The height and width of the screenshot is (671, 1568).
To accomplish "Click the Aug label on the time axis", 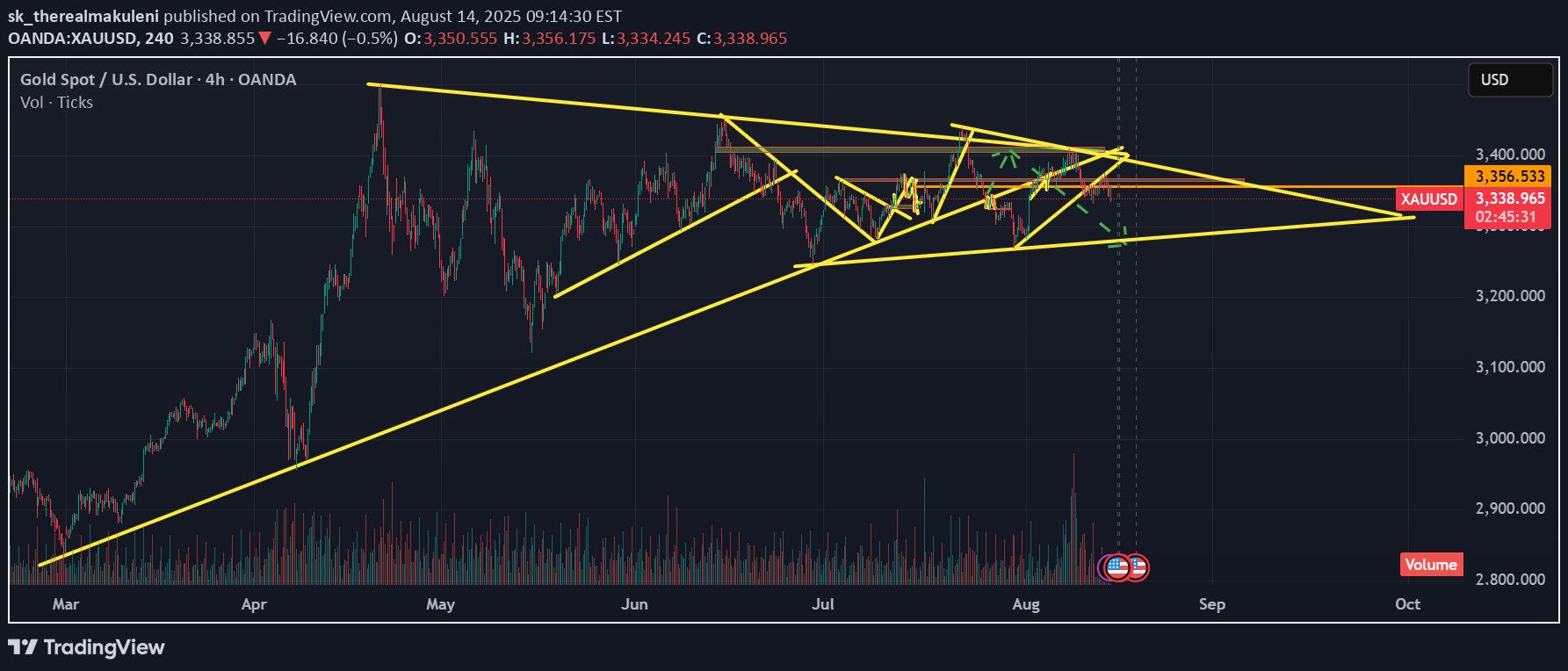I will coord(1025,604).
